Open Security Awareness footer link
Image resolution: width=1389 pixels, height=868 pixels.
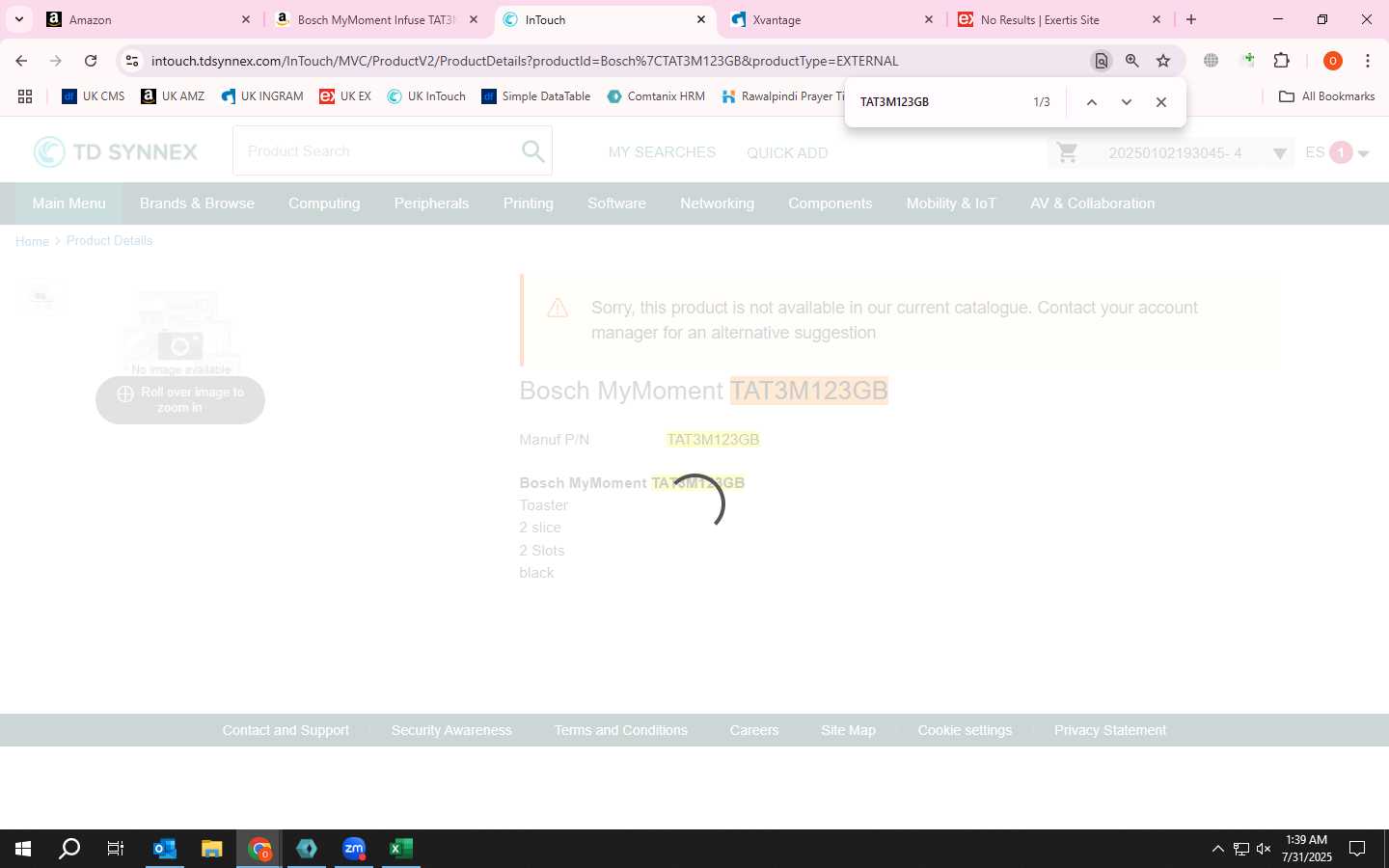451,730
